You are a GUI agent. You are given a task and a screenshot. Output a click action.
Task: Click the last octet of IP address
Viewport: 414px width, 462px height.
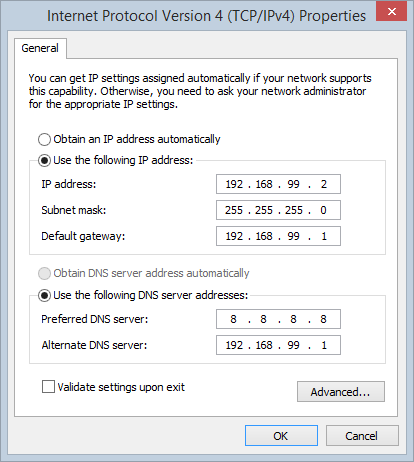(x=324, y=184)
